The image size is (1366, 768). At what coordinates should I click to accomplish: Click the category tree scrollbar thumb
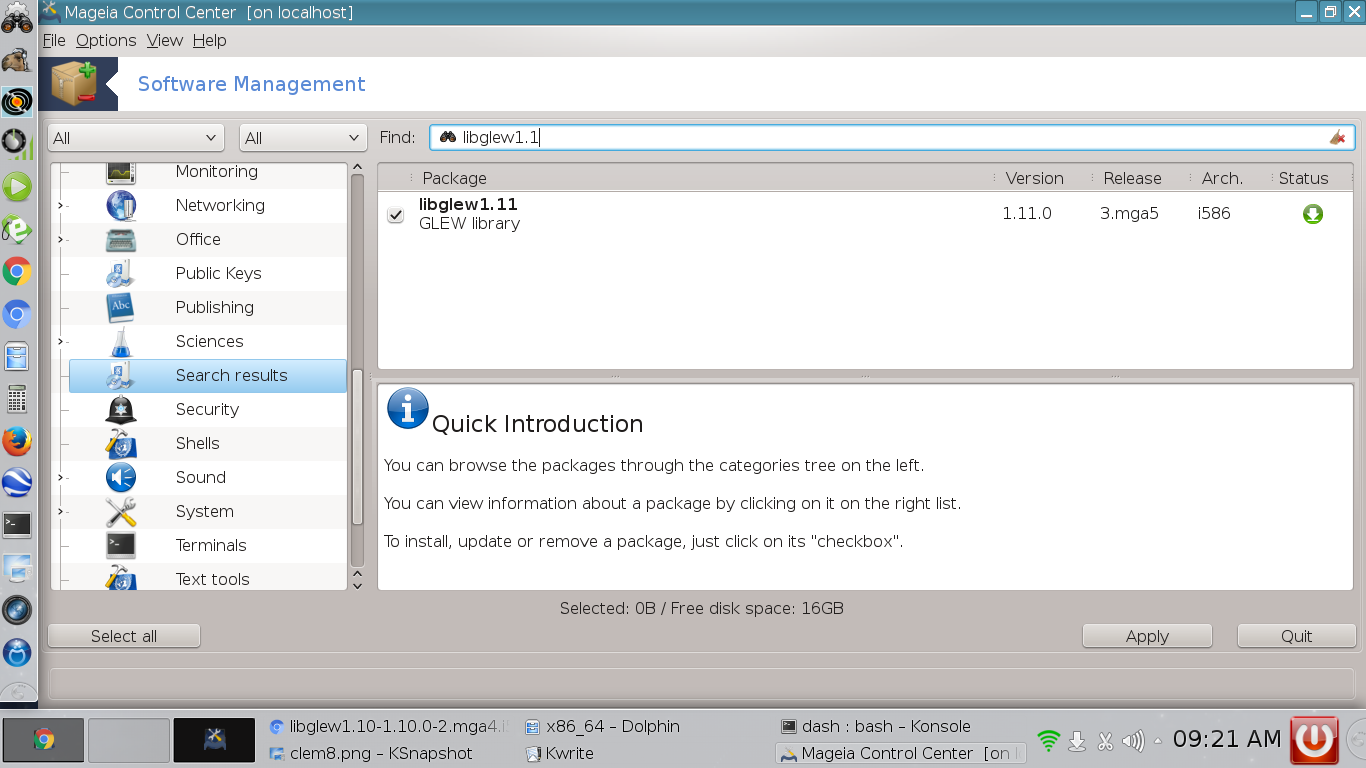[x=358, y=448]
